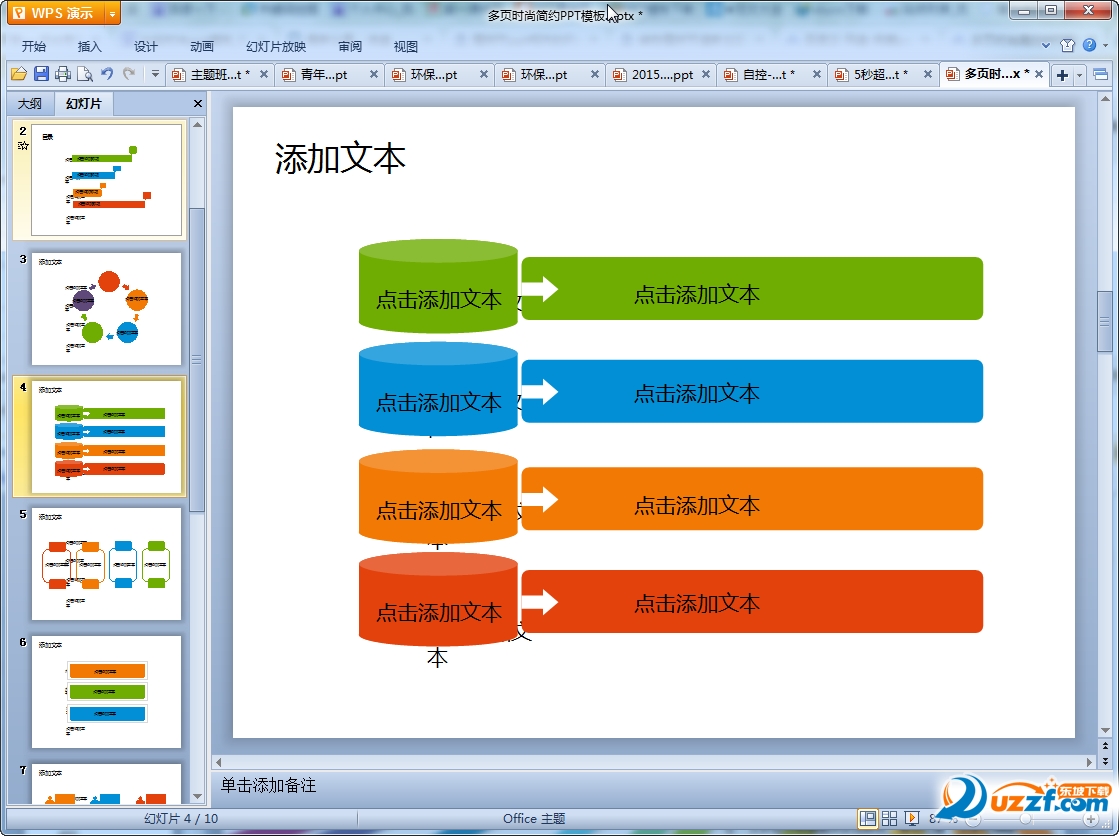The image size is (1119, 836).
Task: Close the 2015....ppt document tab
Action: 706,74
